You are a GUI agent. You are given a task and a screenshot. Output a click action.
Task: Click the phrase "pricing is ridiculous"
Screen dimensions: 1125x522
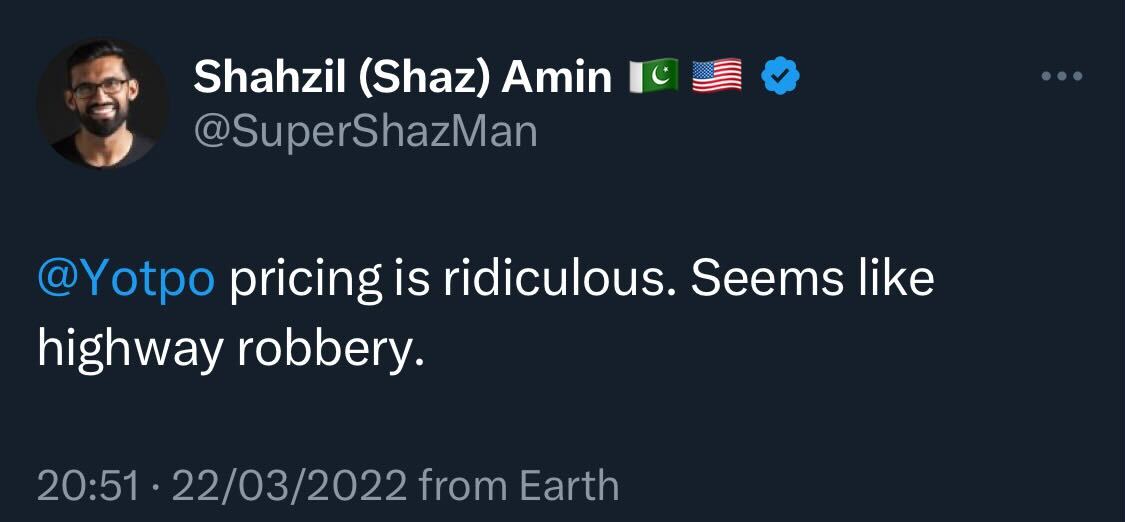(x=448, y=281)
